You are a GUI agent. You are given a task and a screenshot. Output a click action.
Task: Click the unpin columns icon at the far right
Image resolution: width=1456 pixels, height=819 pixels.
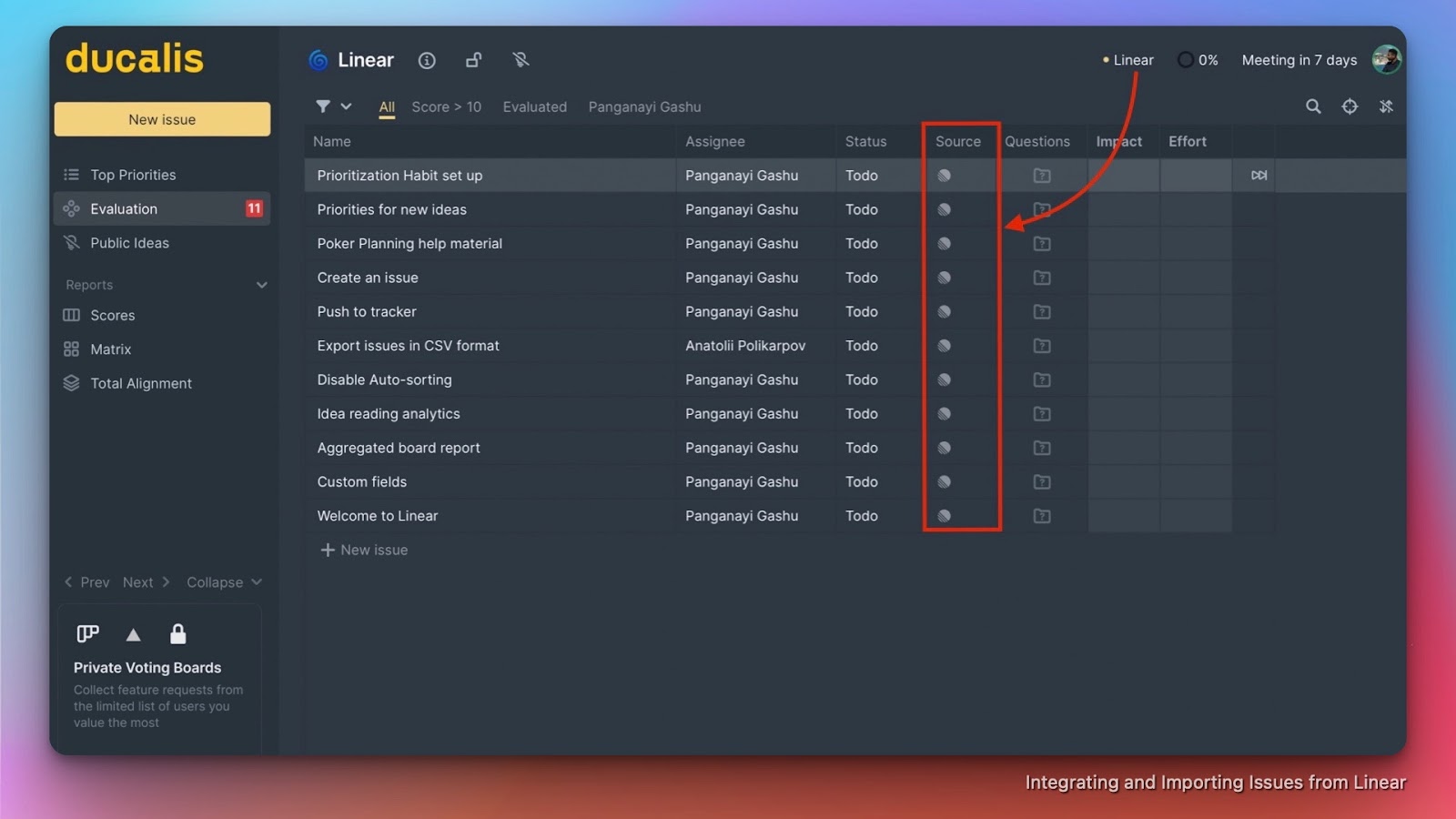tap(1386, 106)
